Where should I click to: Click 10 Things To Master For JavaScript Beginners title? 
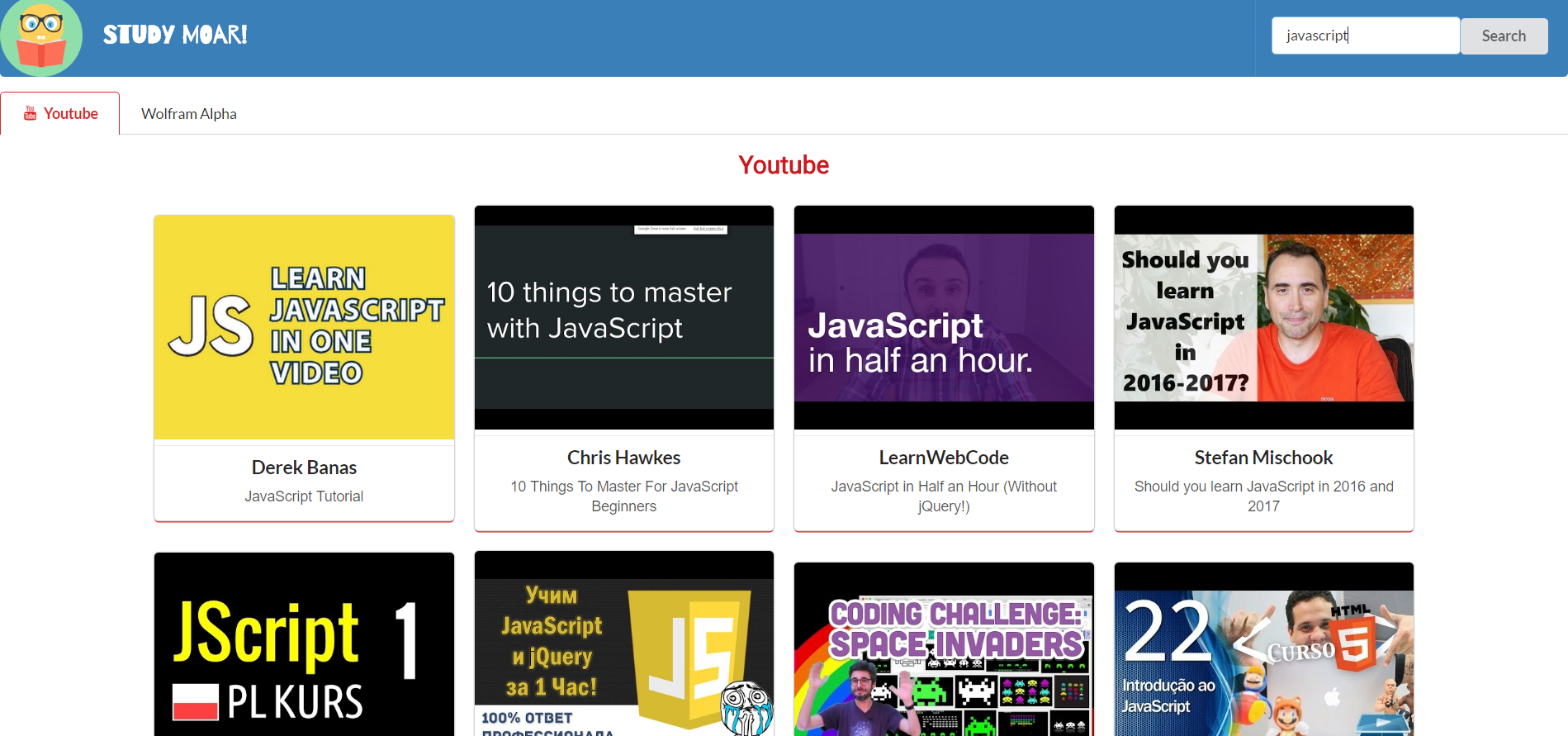(624, 496)
